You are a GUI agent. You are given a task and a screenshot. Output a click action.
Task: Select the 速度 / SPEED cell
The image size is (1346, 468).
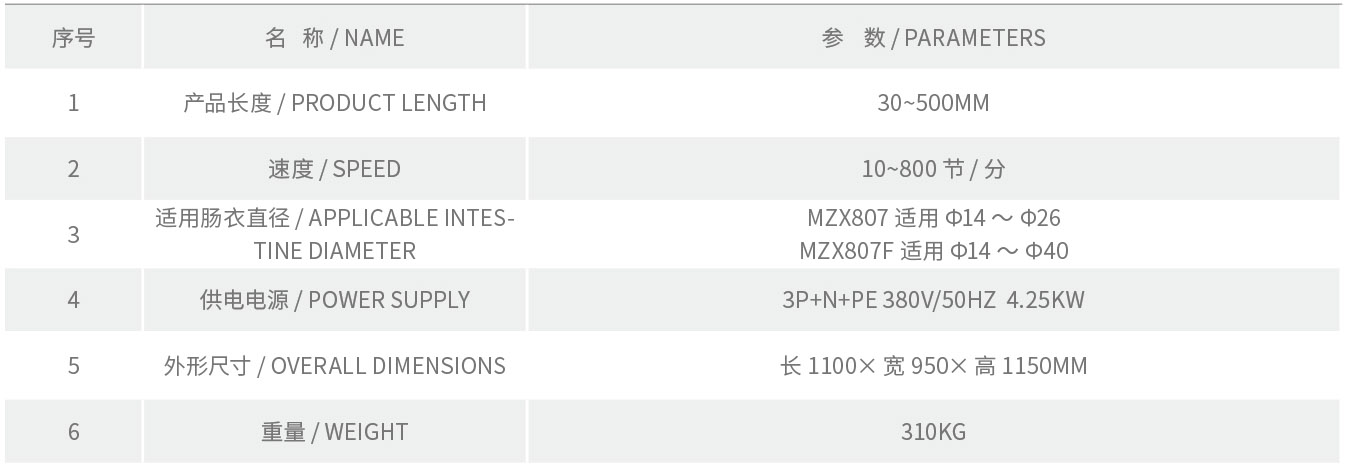coord(335,169)
